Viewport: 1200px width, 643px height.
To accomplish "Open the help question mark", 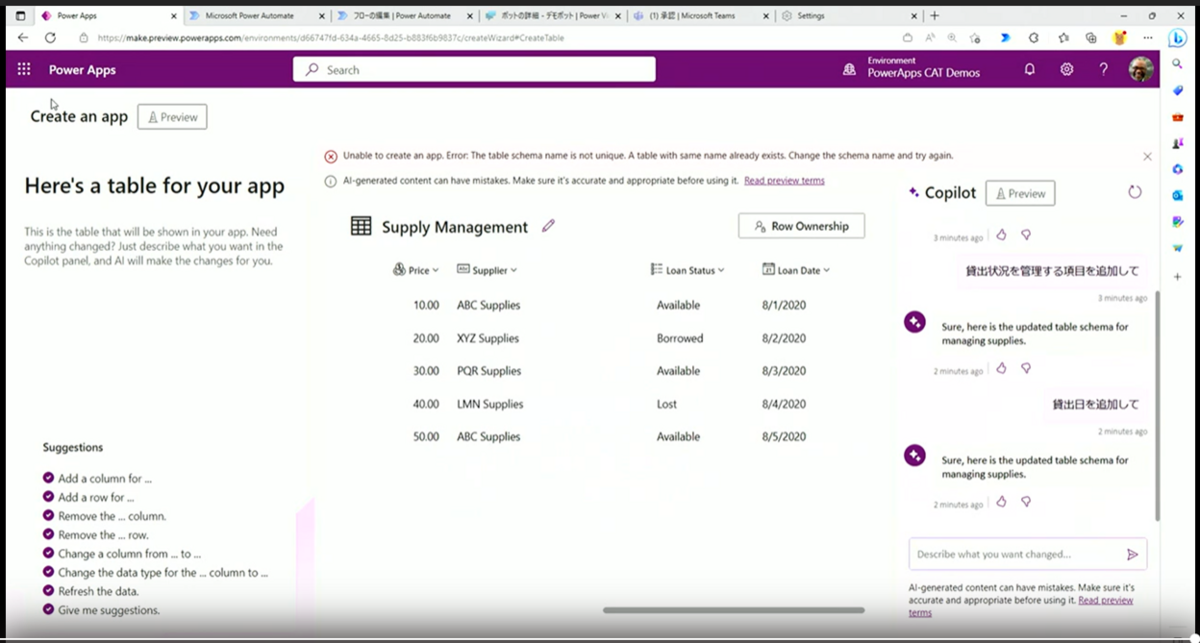I will (1104, 70).
